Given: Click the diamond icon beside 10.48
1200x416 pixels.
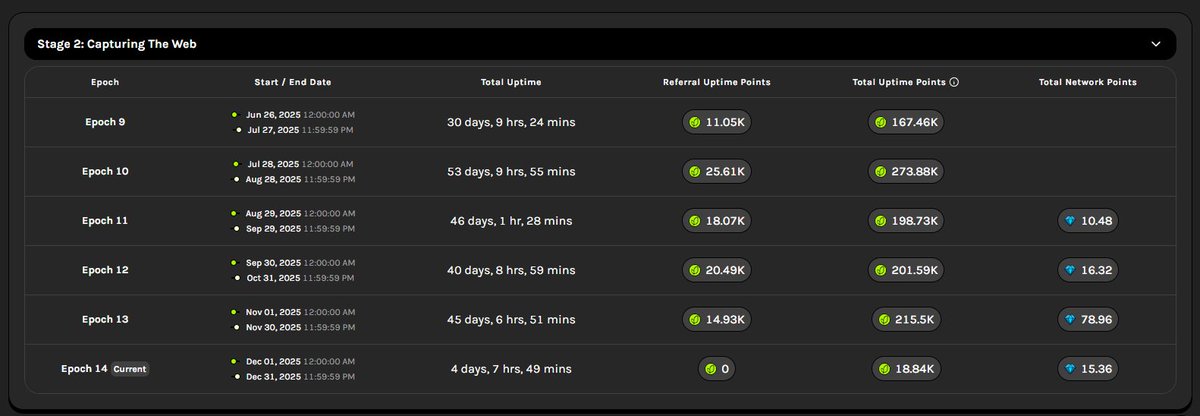Looking at the screenshot, I should point(1071,220).
